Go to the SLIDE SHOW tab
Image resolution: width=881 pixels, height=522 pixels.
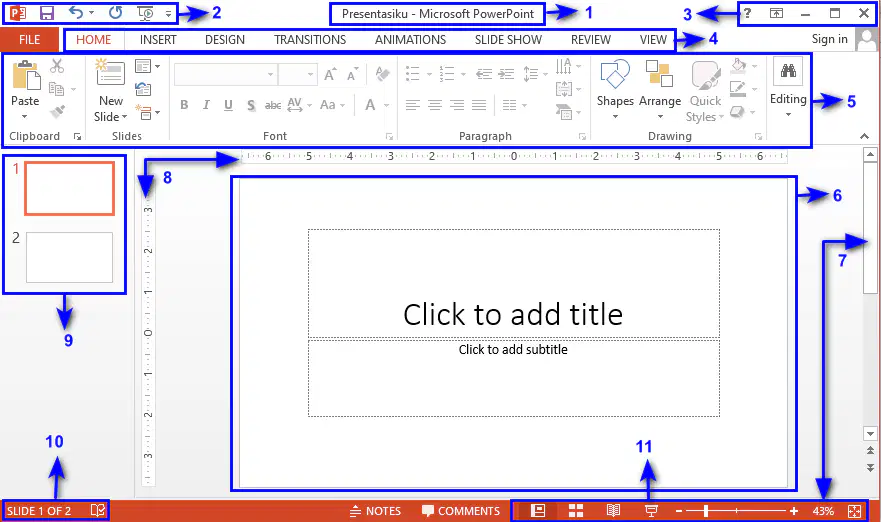point(508,40)
